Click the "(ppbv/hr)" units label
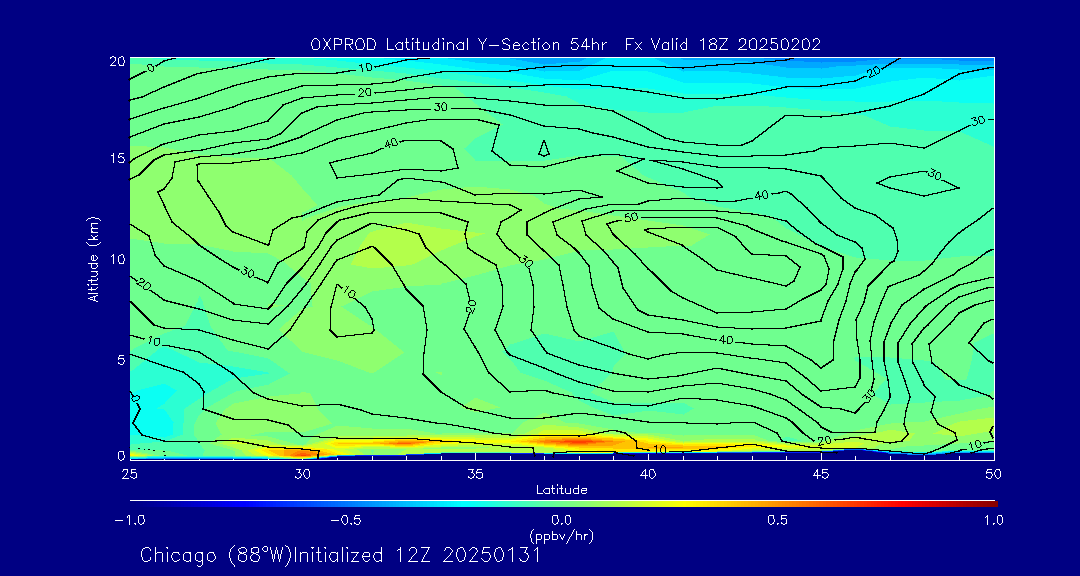The height and width of the screenshot is (576, 1080). point(561,535)
